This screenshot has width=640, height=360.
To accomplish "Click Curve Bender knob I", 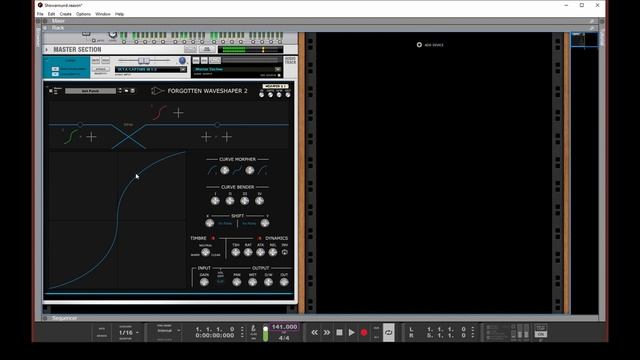I will (215, 200).
